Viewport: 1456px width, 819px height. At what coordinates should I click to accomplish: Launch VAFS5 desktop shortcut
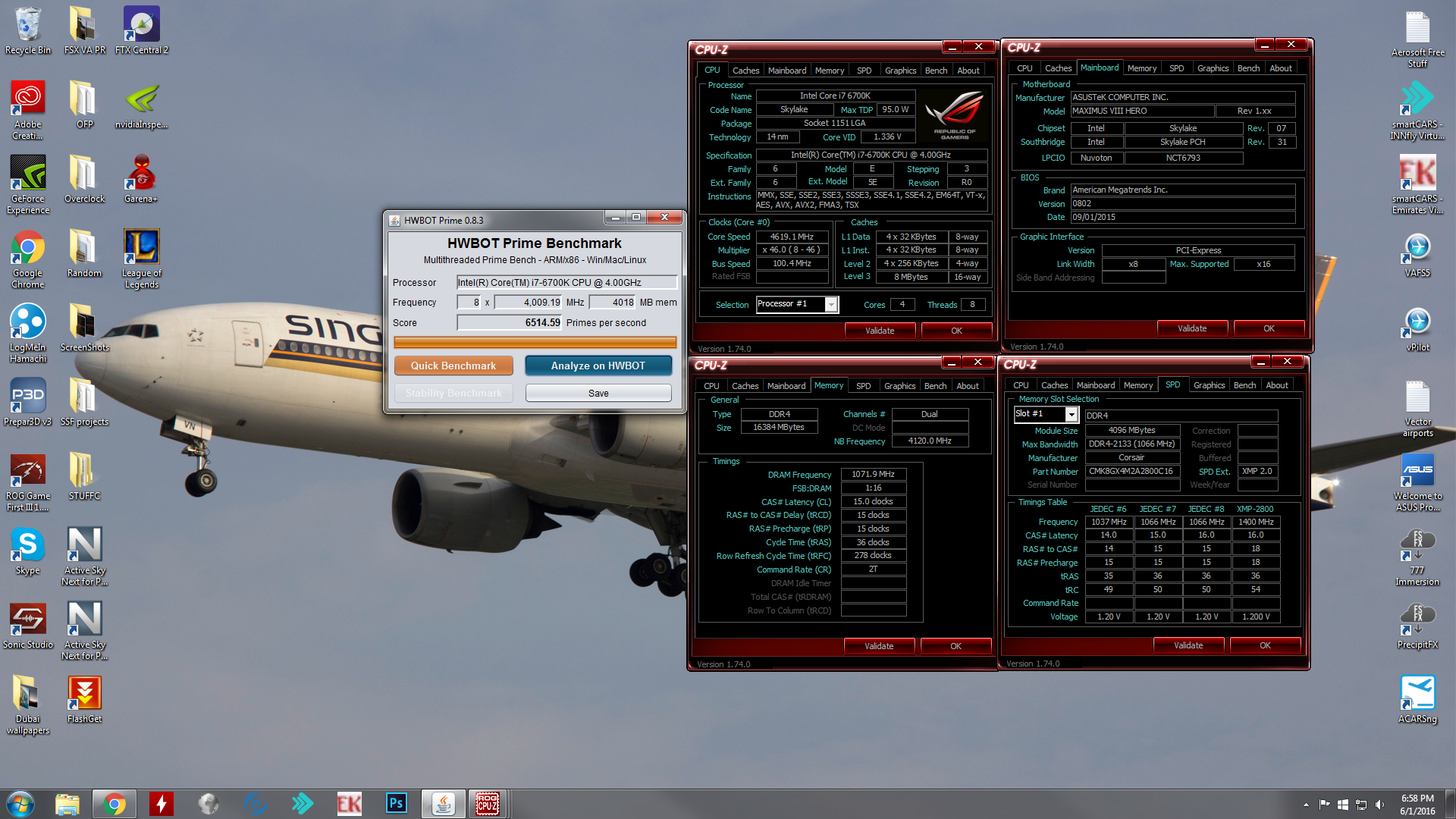pyautogui.click(x=1417, y=255)
